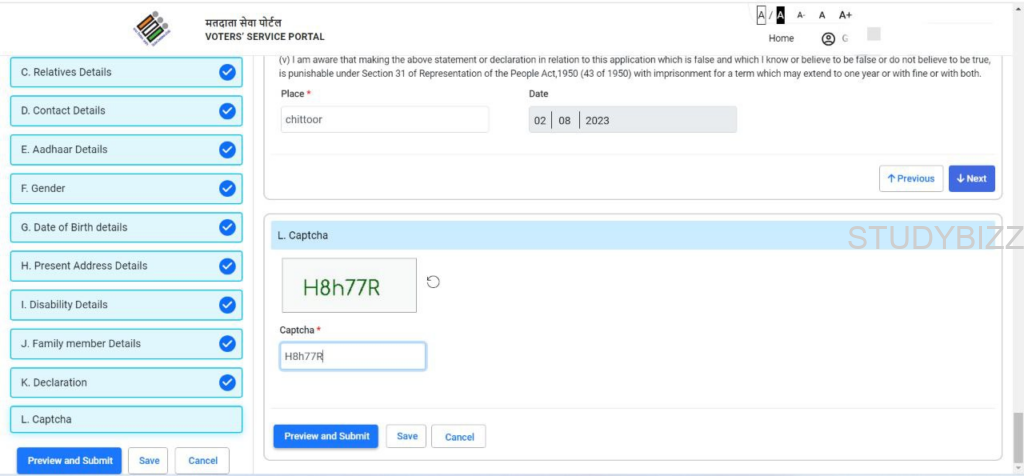Click the checkmark beside Declaration
1024x476 pixels.
point(227,382)
